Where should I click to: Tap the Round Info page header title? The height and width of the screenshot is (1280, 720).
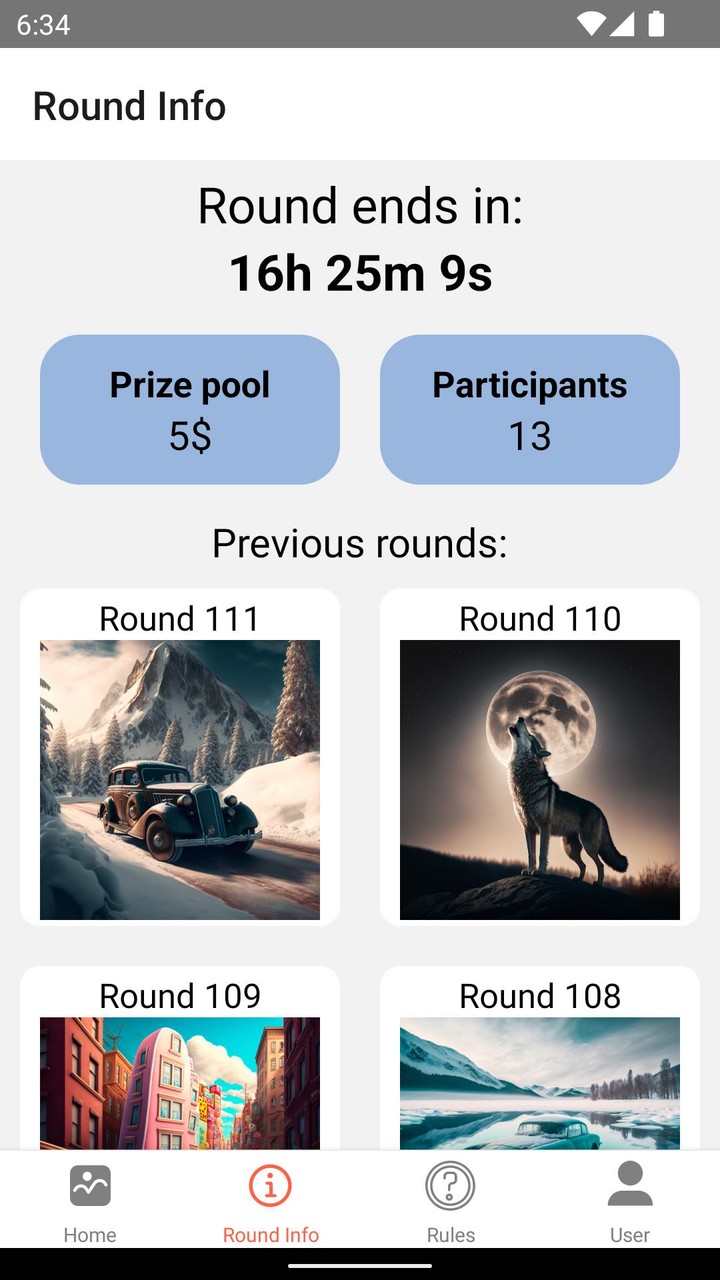[x=129, y=106]
